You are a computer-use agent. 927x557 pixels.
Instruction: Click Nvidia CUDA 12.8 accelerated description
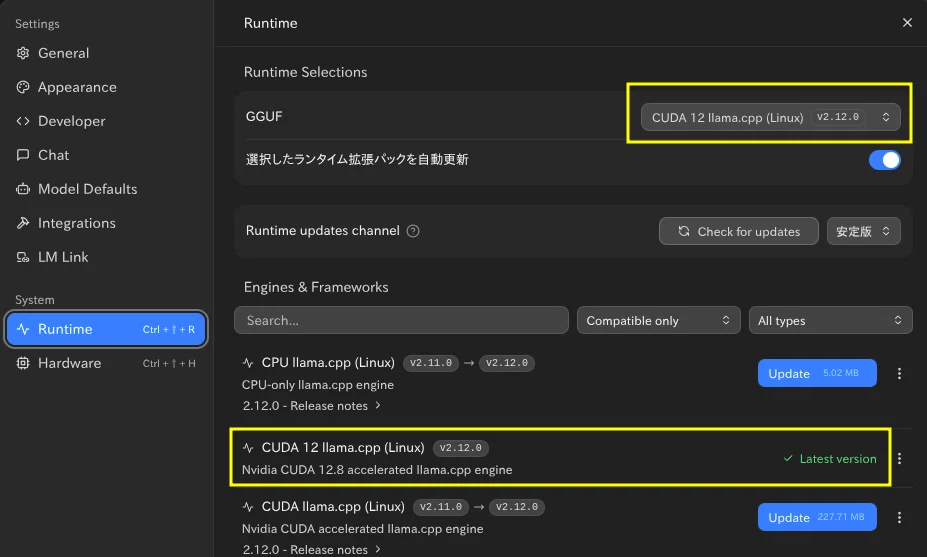pos(377,470)
